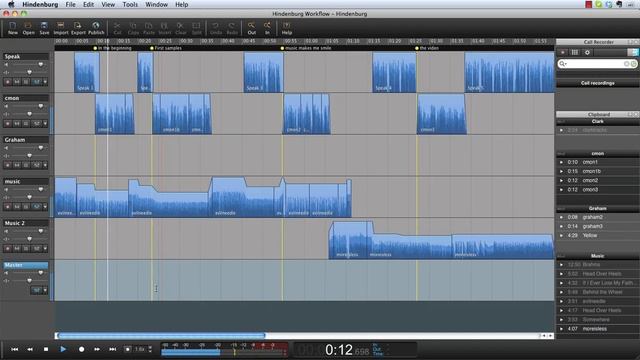Click the Call Recorder search field
640x360 pixels.
(598, 64)
